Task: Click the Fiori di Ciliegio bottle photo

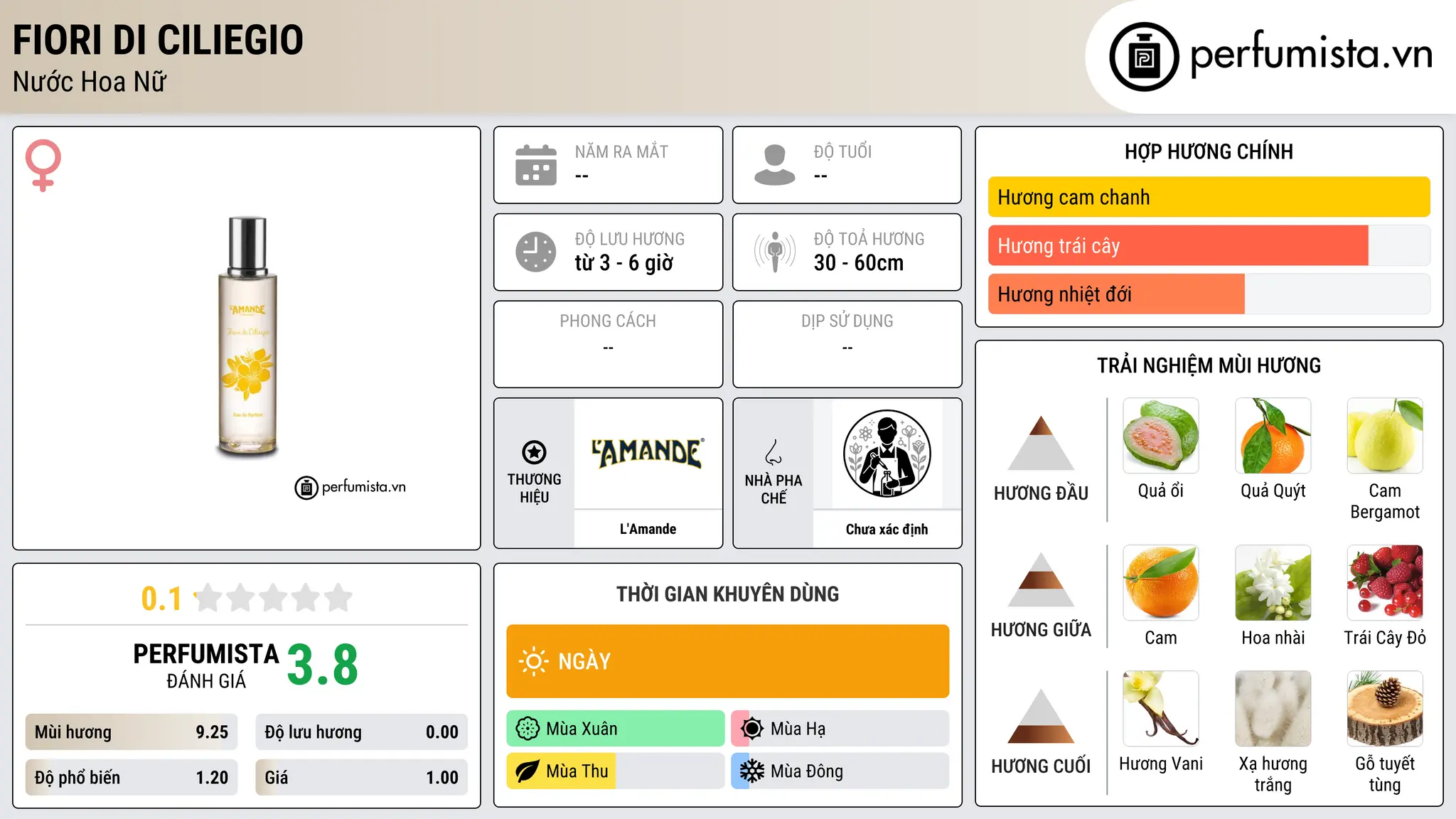Action: pyautogui.click(x=247, y=336)
